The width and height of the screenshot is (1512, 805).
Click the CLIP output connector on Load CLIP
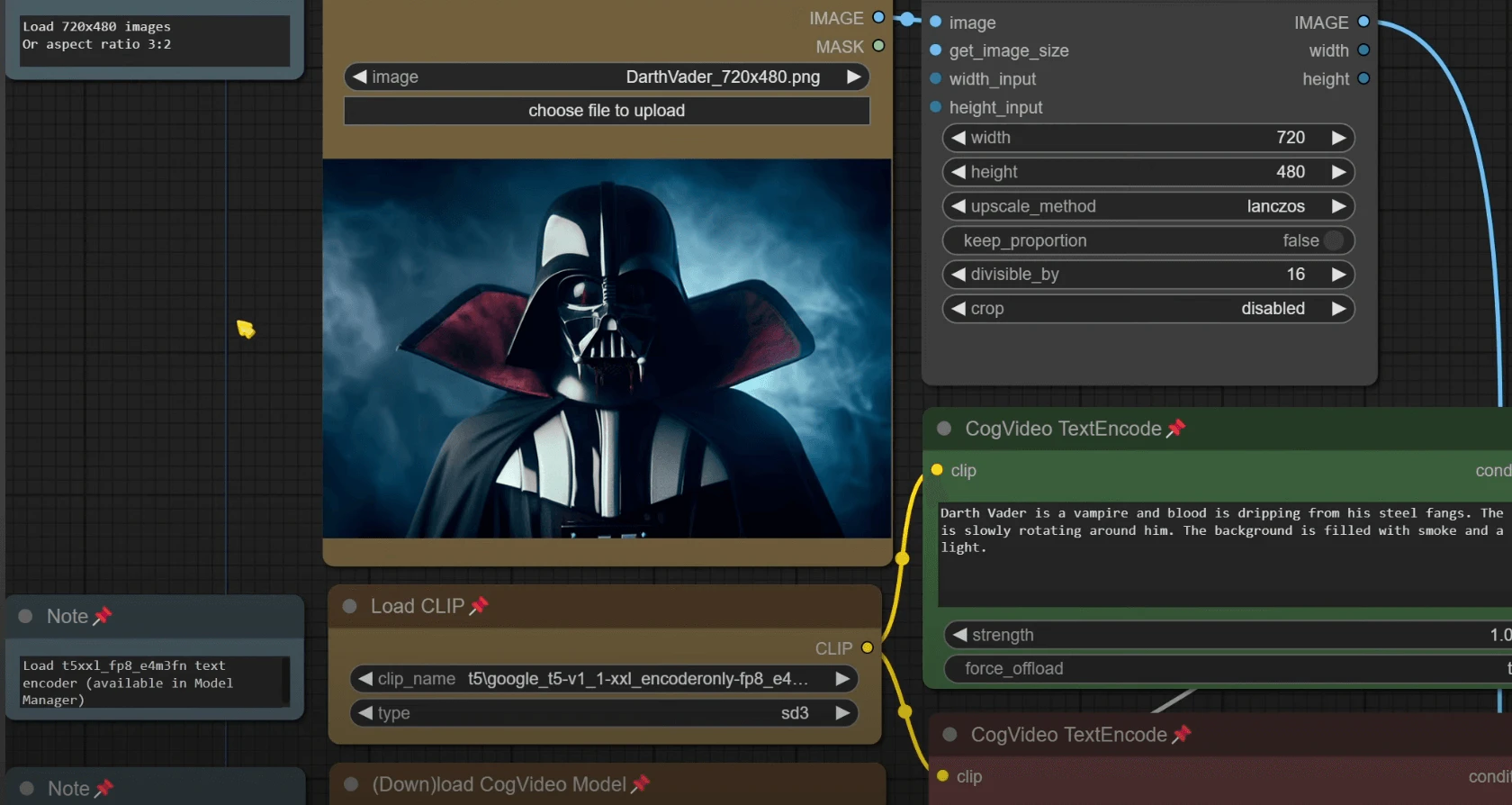[867, 647]
